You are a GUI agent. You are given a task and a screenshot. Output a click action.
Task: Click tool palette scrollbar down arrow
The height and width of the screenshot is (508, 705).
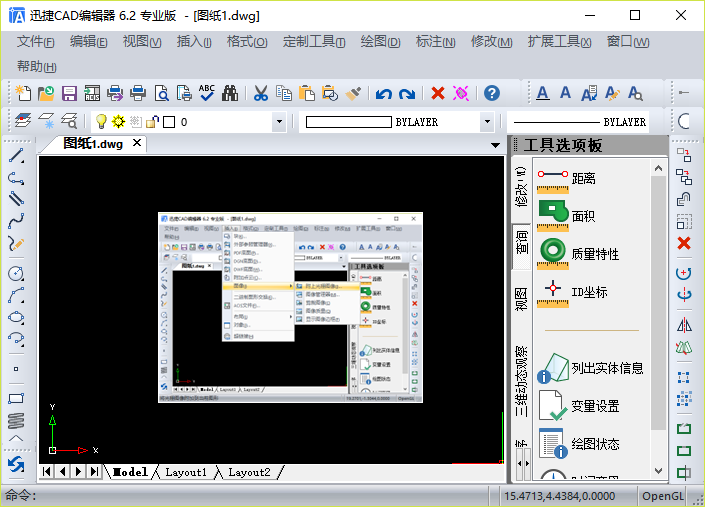point(658,471)
